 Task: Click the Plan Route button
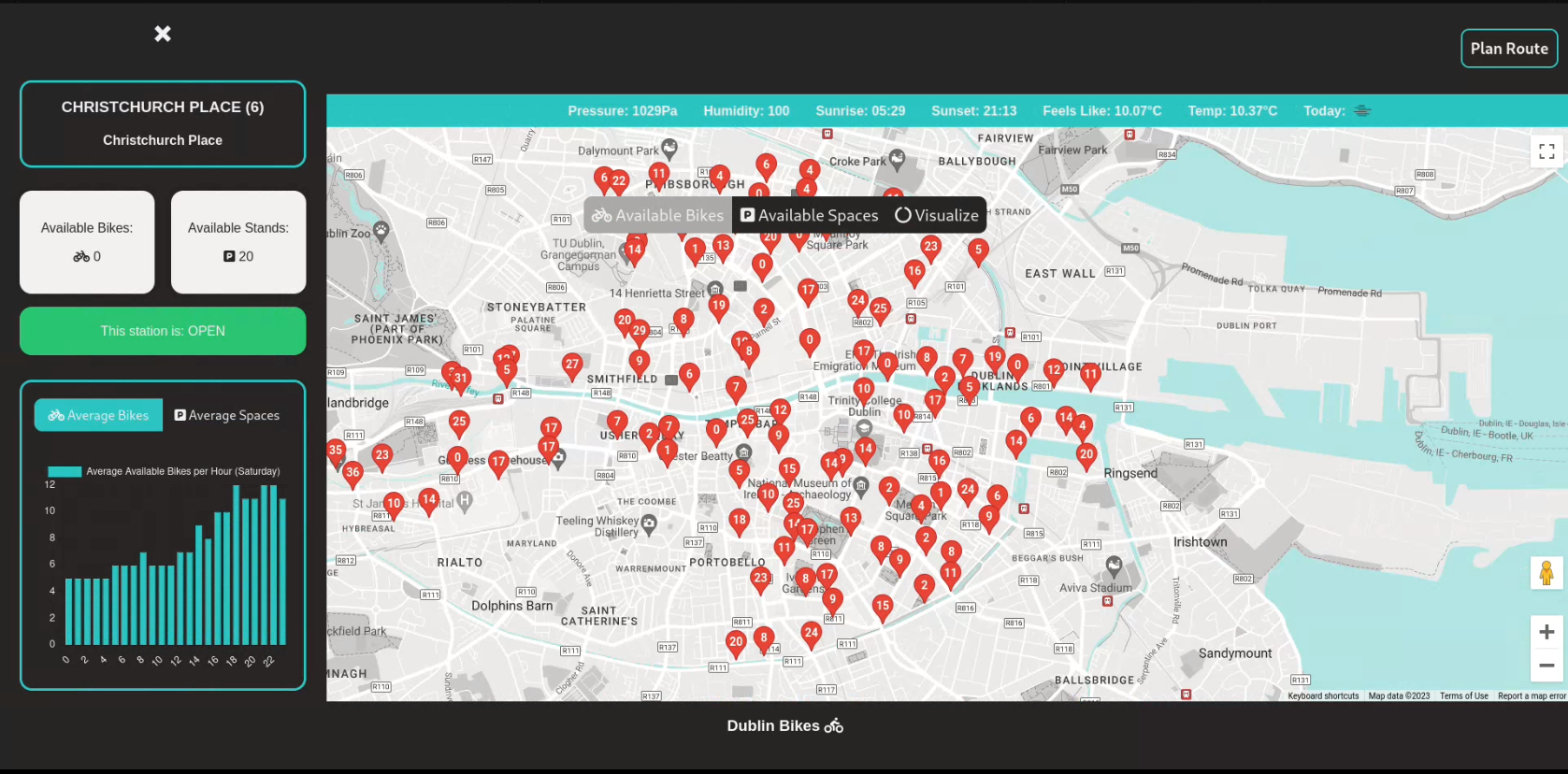(x=1508, y=49)
